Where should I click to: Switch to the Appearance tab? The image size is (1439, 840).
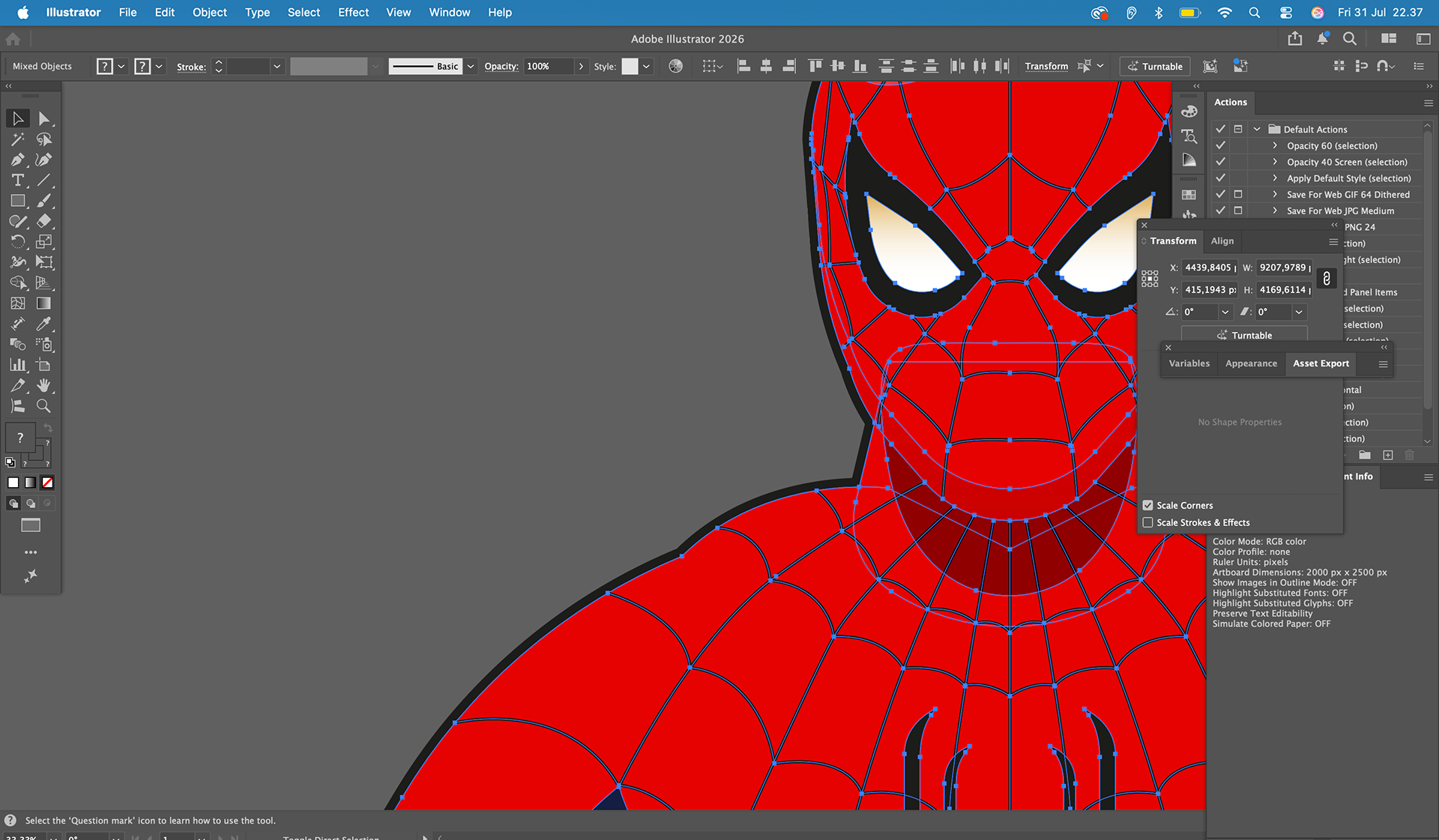[1251, 363]
